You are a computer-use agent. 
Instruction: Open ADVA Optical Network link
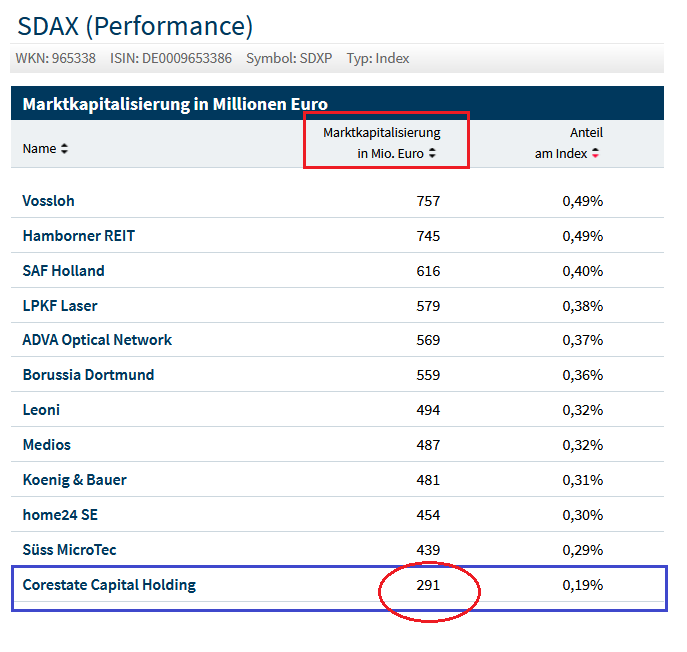pos(97,340)
